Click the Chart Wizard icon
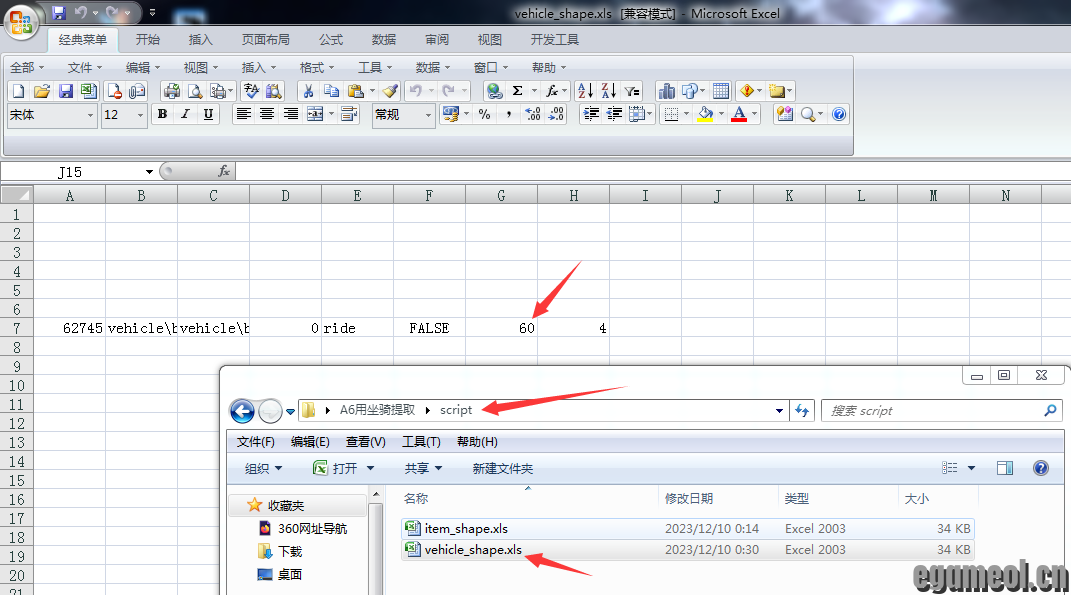The height and width of the screenshot is (595, 1071). point(668,90)
